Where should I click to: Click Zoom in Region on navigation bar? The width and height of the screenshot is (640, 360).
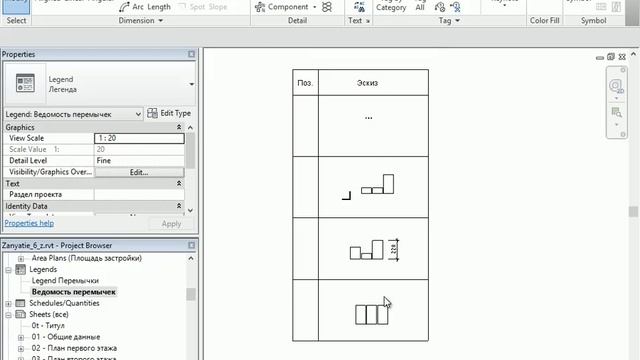point(616,112)
